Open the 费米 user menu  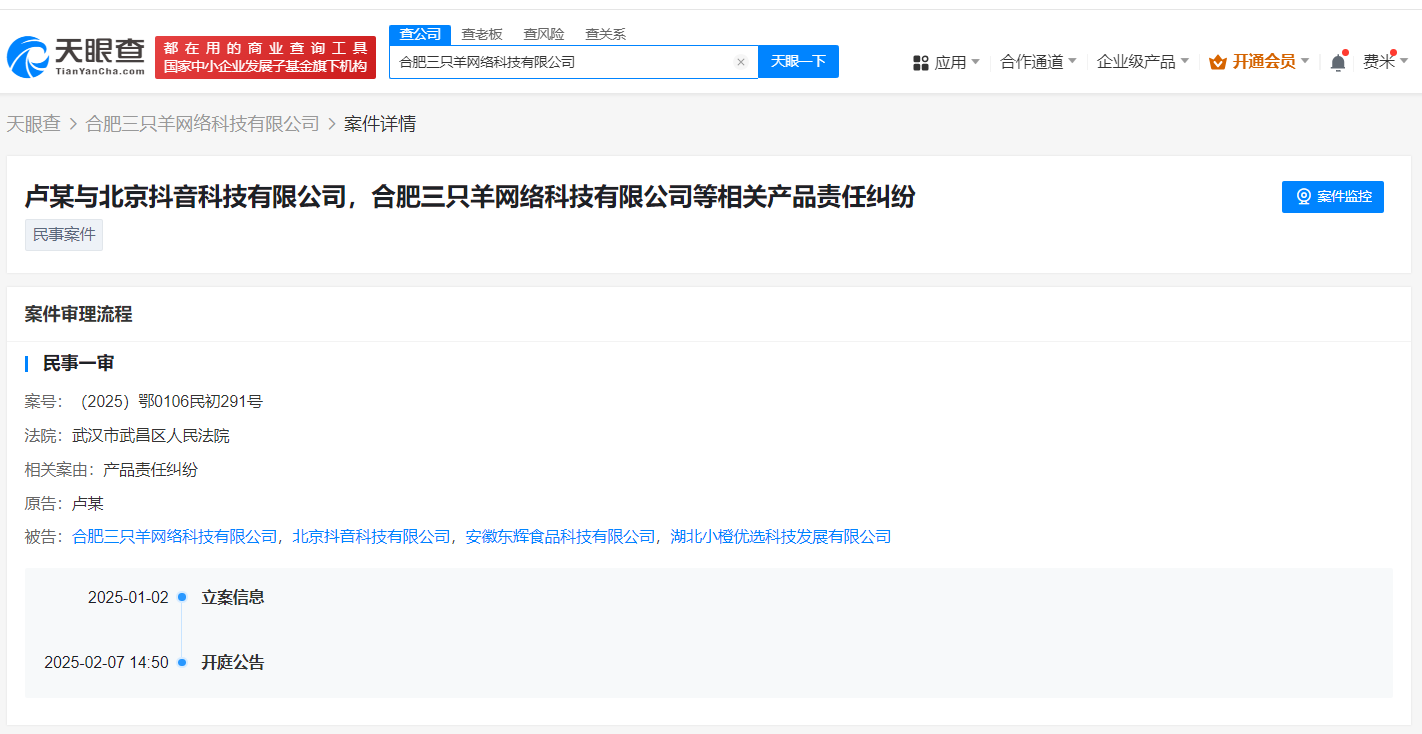click(x=1386, y=62)
